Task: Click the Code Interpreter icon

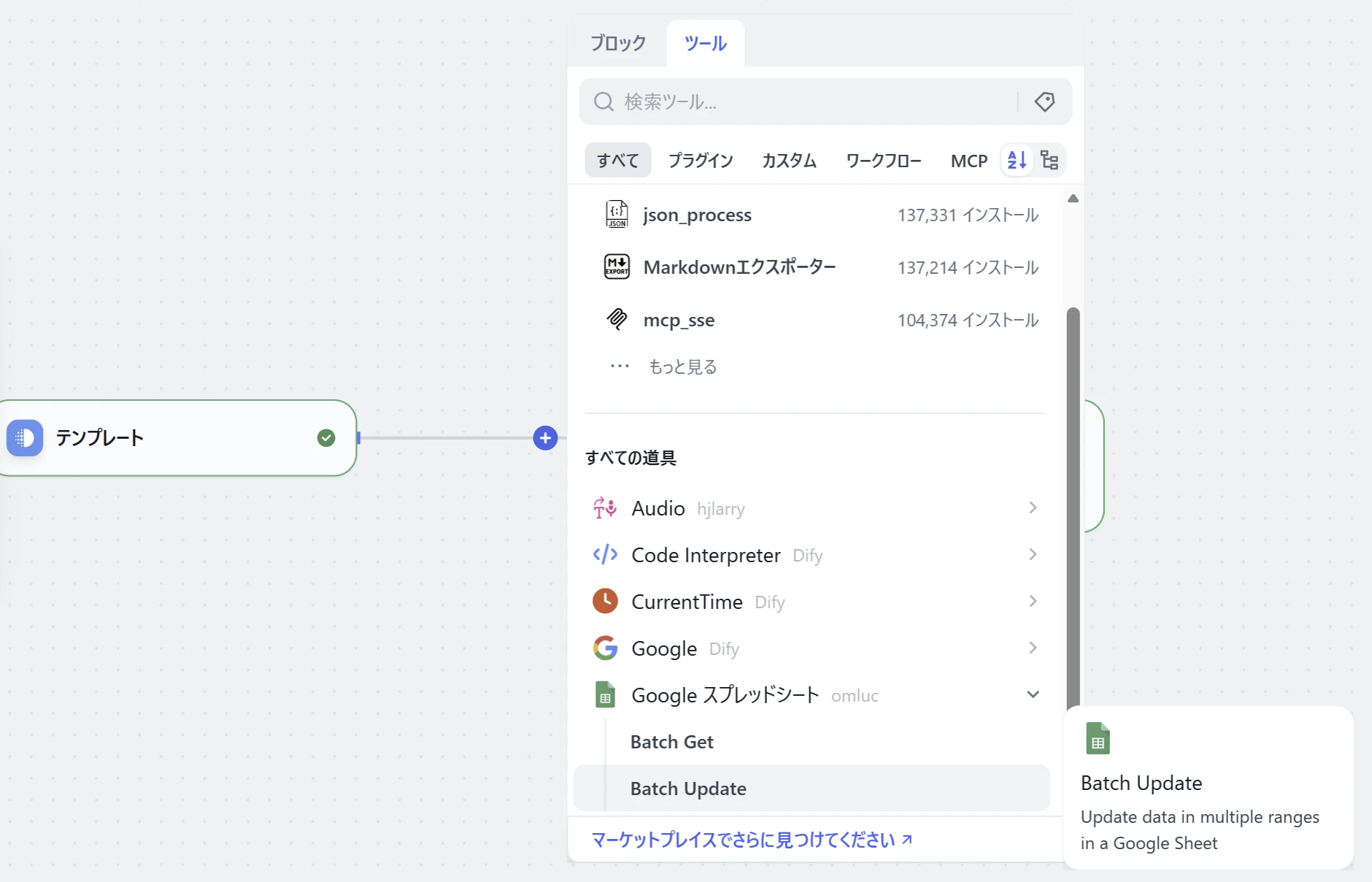Action: (x=605, y=554)
